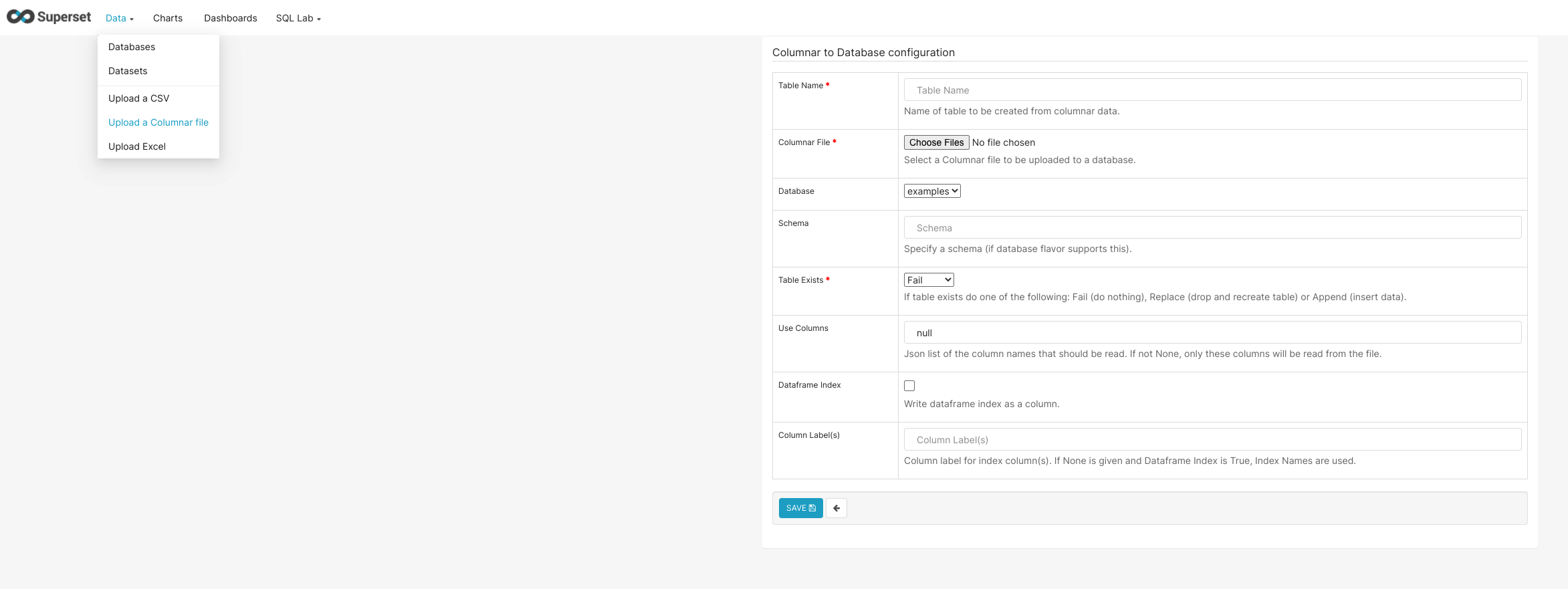Enable the Dataframe Index checkbox
This screenshot has width=1568, height=589.
click(909, 386)
